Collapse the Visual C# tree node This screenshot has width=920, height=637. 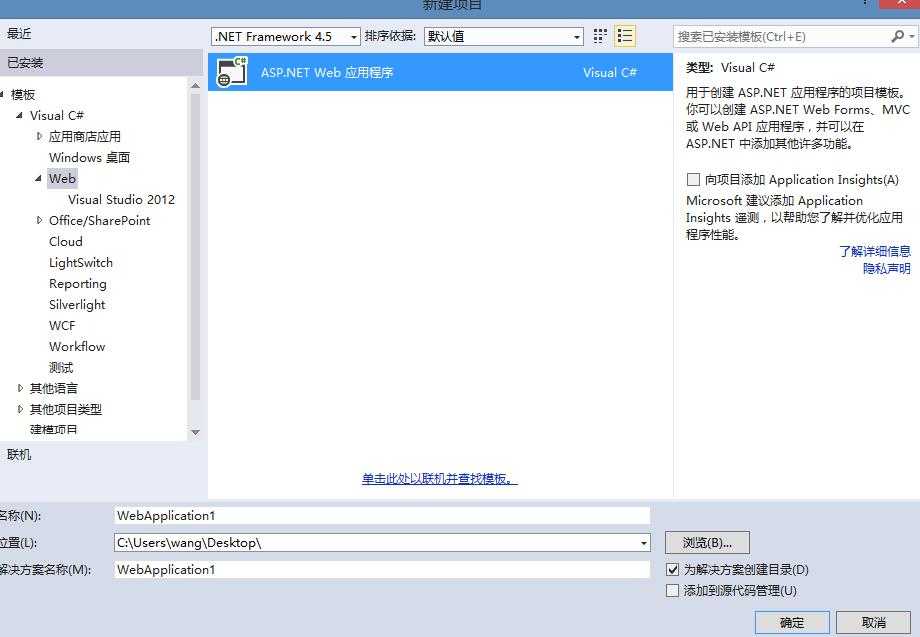click(x=19, y=116)
